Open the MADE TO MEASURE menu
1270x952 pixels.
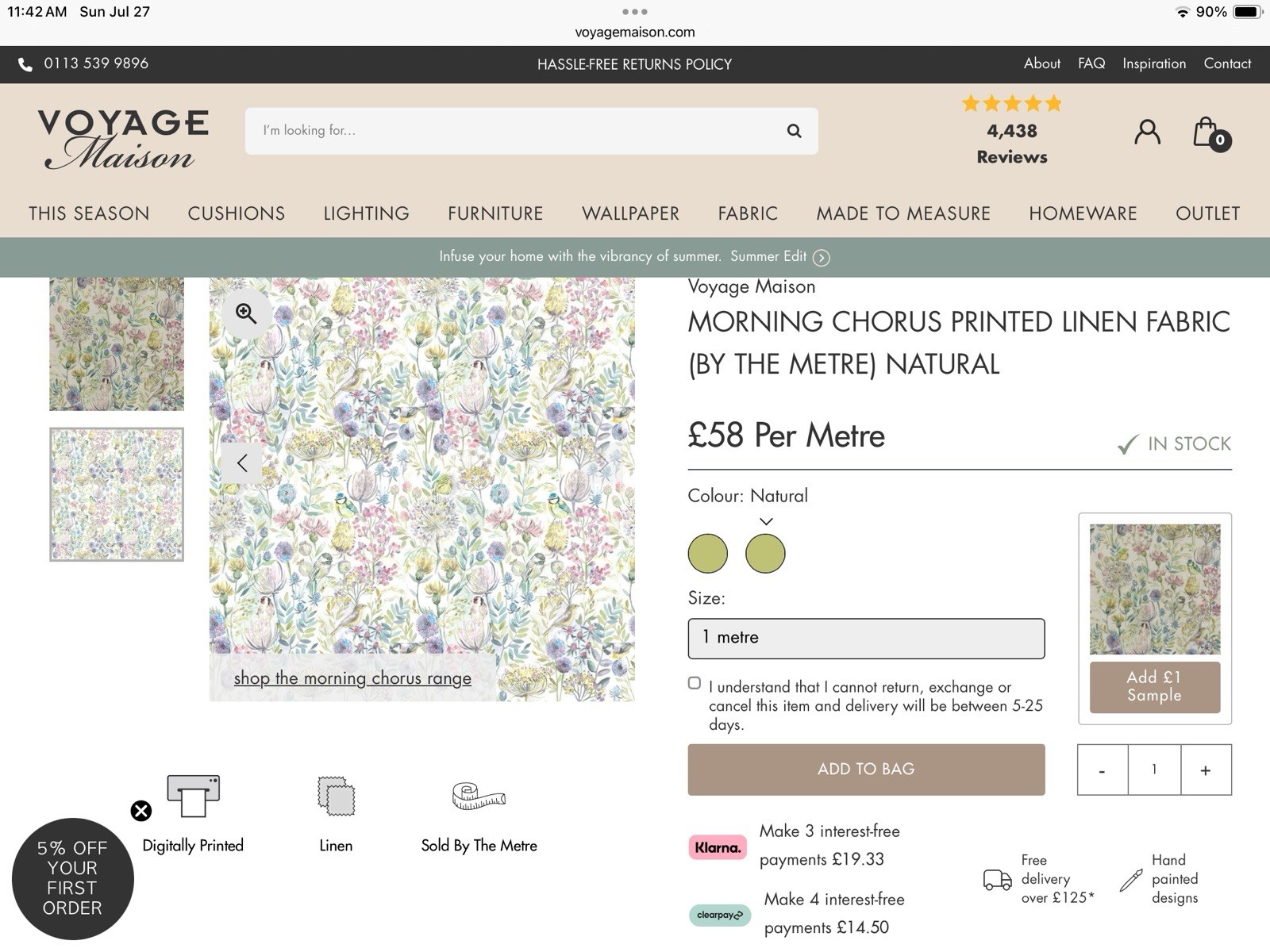coord(903,213)
